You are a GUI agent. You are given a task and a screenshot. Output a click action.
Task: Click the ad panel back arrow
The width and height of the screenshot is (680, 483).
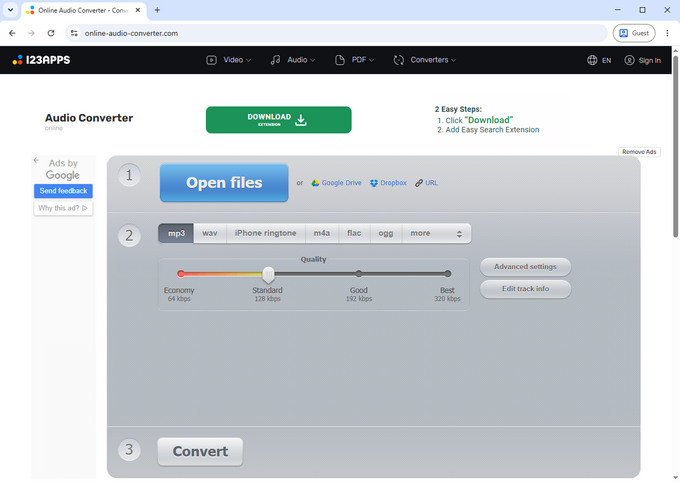click(36, 160)
